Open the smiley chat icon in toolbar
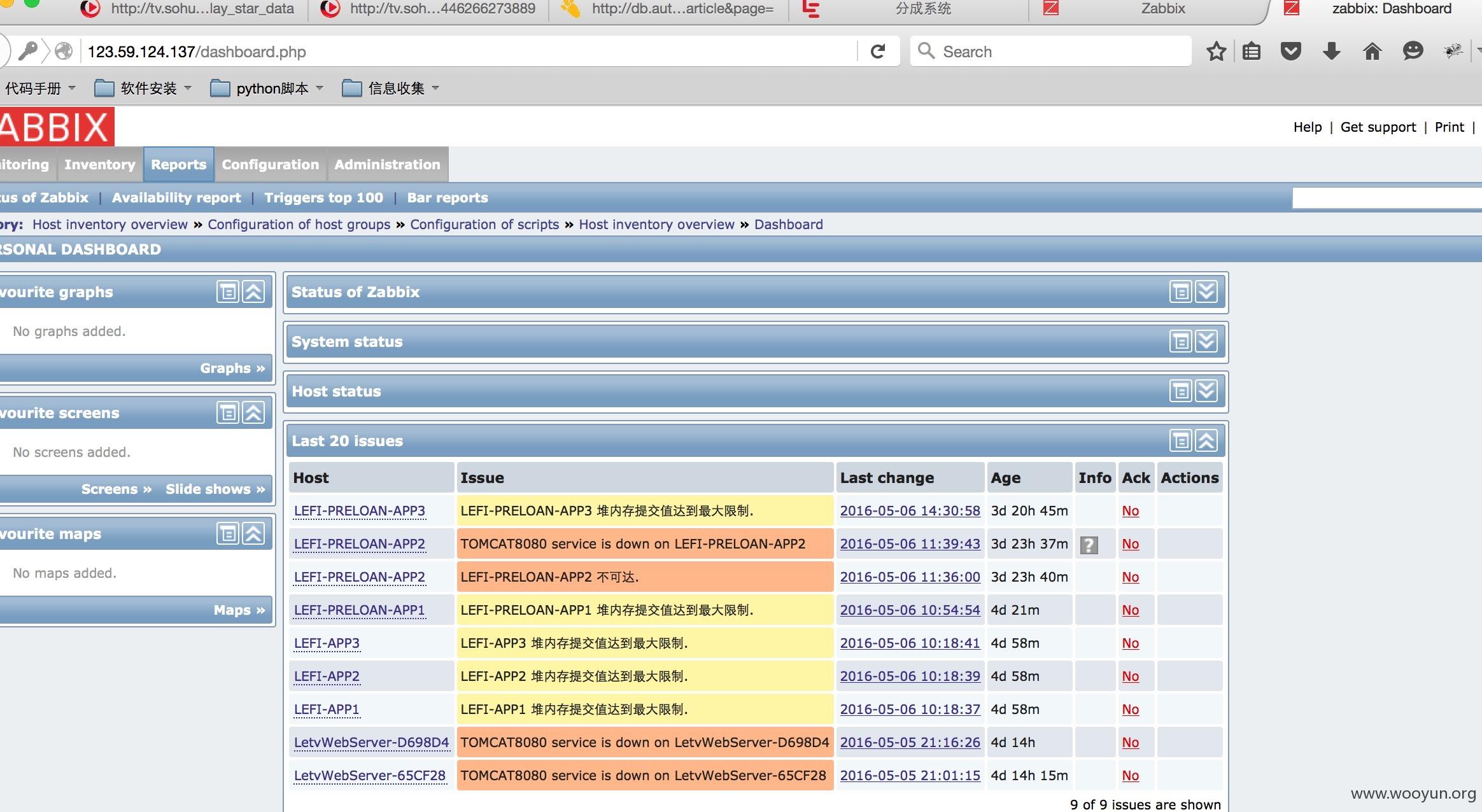Viewport: 1482px width, 812px height. (1413, 52)
